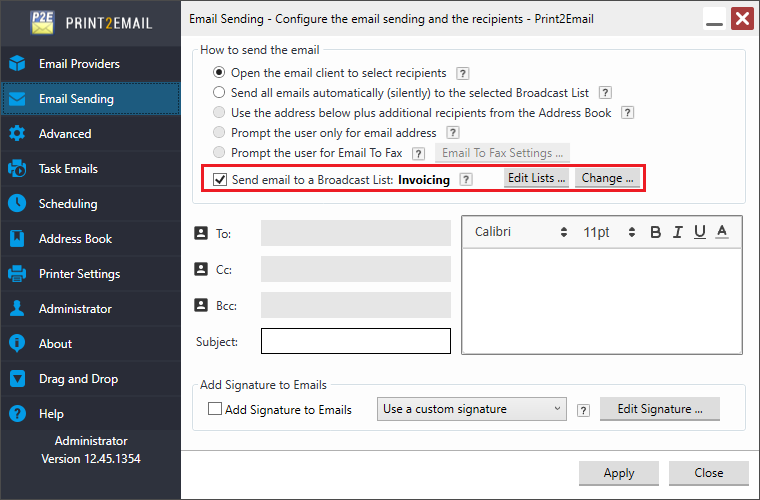Open the Scheduling section

(x=91, y=203)
